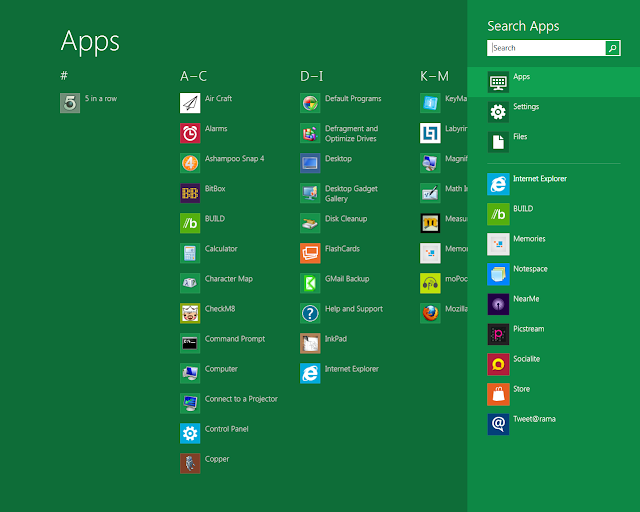
Task: Focus the Search Apps text field
Action: tap(546, 48)
